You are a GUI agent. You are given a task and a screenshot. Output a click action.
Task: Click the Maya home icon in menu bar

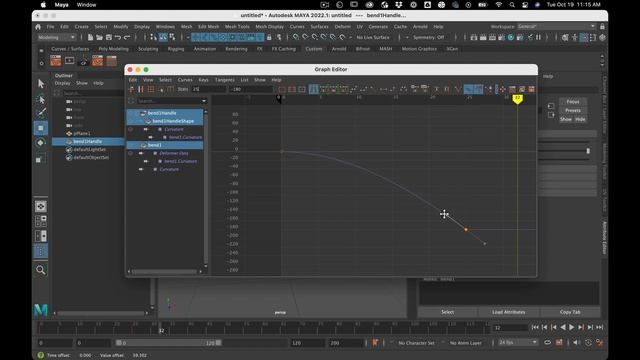click(x=38, y=27)
